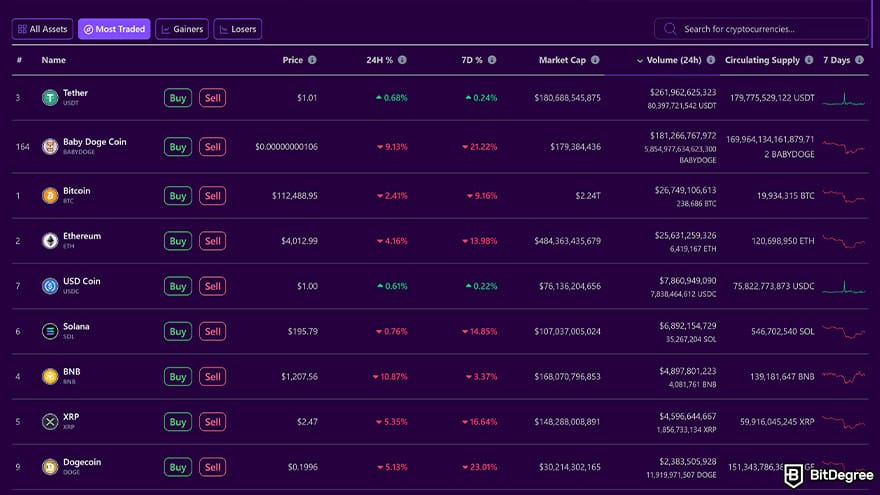
Task: Click the Ethereum logo icon
Action: 50,241
